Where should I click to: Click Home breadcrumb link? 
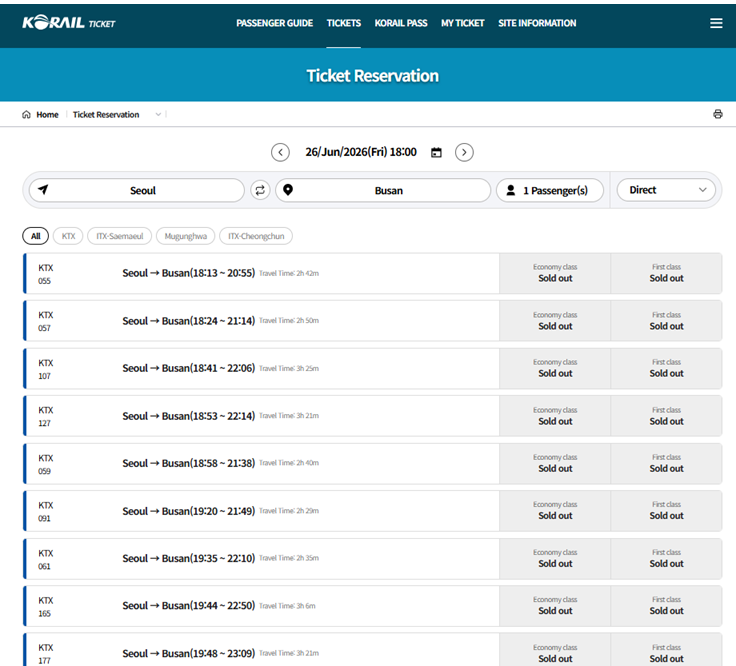pos(47,115)
